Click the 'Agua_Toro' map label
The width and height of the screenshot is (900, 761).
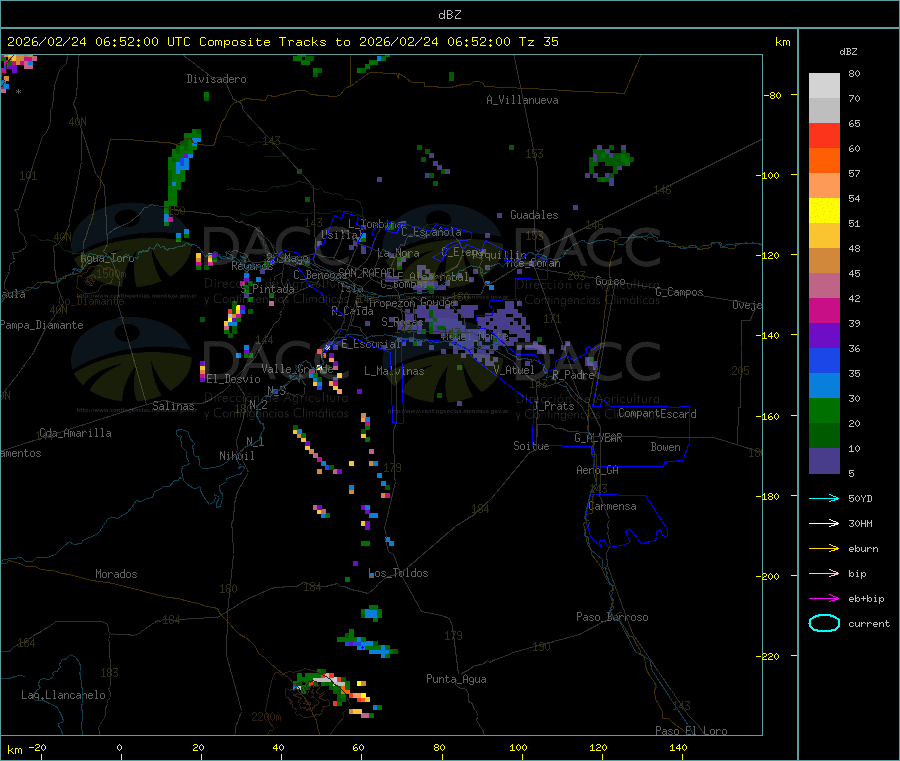107,258
